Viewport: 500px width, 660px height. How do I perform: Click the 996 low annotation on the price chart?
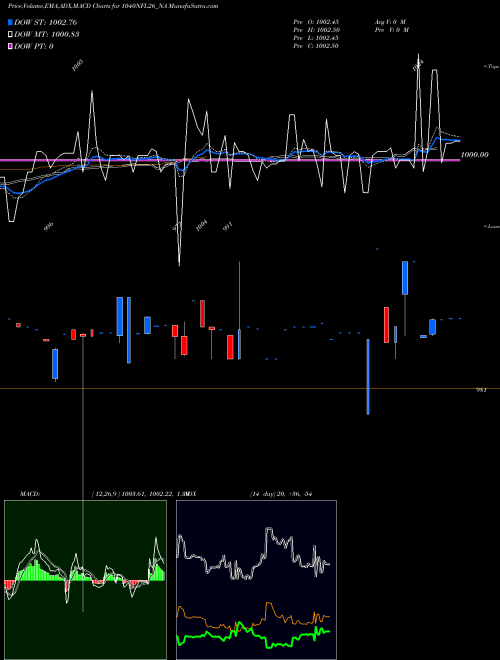pyautogui.click(x=49, y=226)
